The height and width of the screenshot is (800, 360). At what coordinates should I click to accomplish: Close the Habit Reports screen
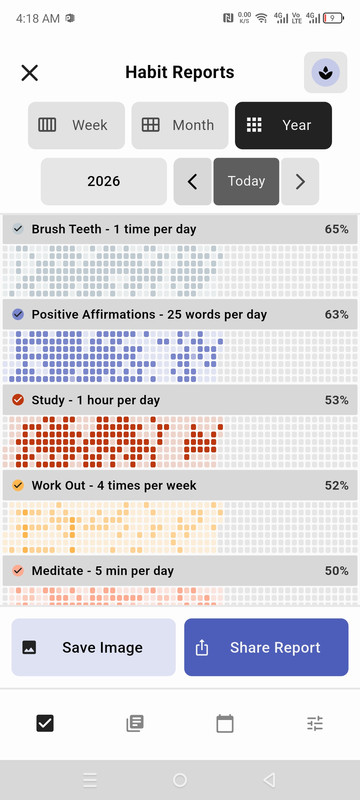pyautogui.click(x=30, y=72)
